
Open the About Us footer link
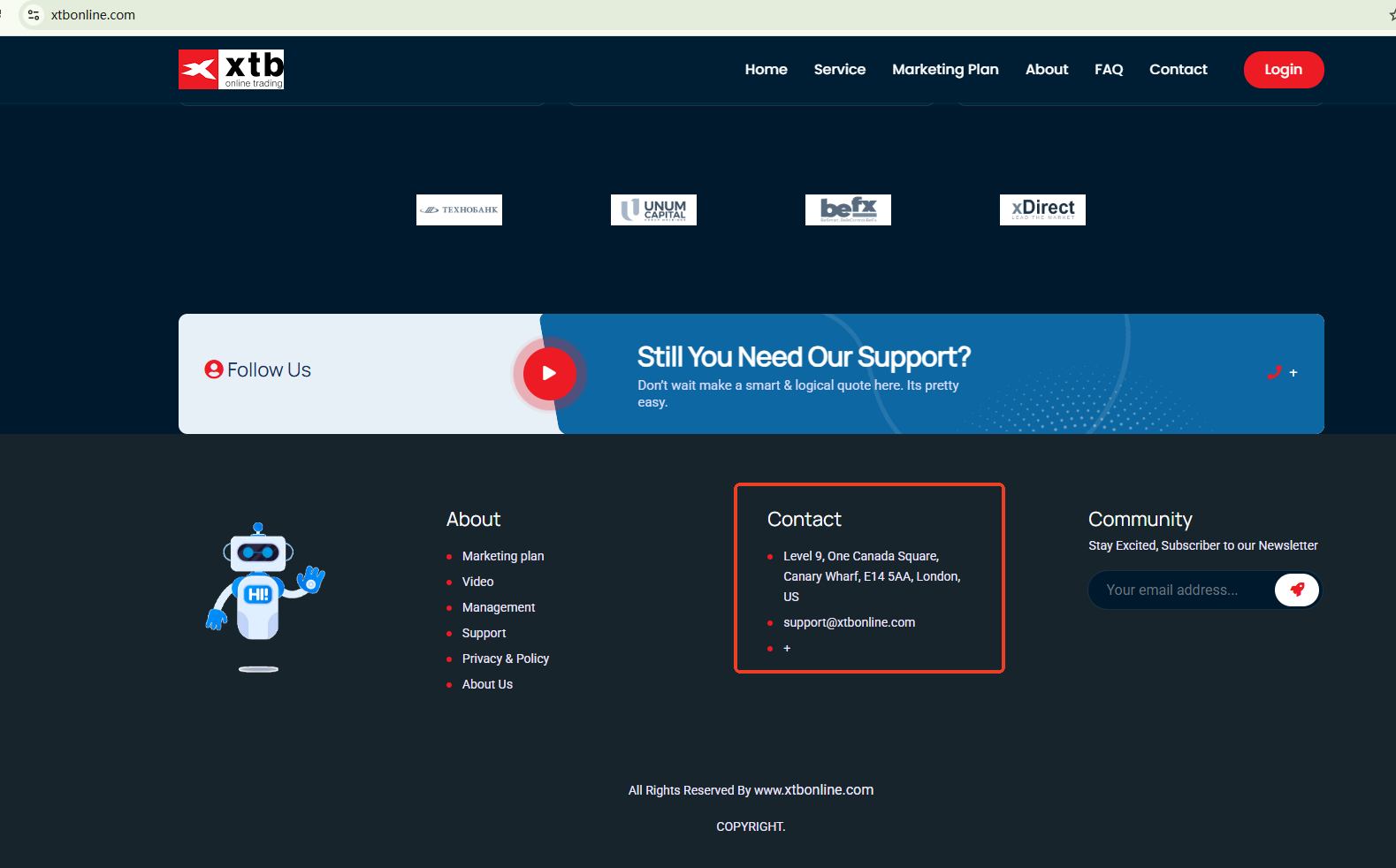coord(487,684)
